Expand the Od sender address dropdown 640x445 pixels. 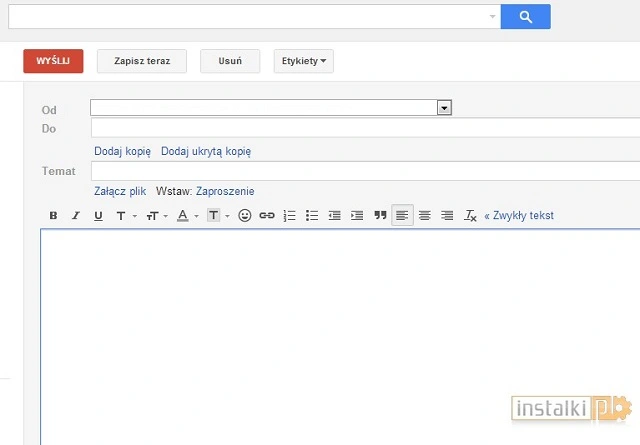click(444, 108)
